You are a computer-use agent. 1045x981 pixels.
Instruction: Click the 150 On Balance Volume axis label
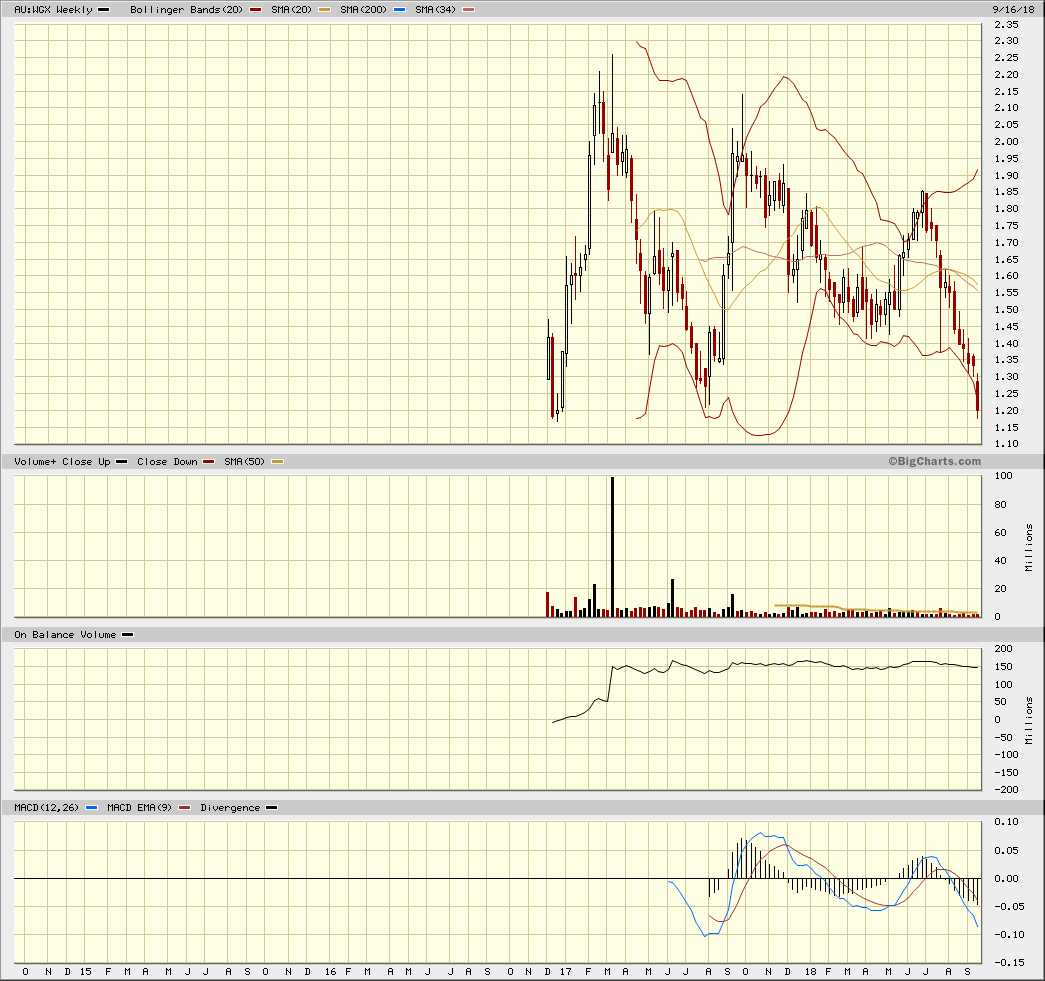click(x=1003, y=666)
